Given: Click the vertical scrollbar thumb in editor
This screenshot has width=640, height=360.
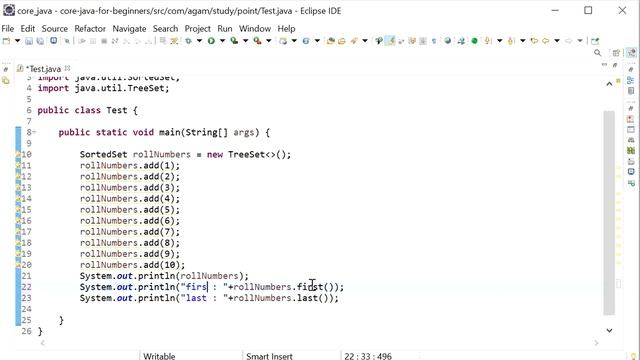Looking at the screenshot, I should coord(609,212).
